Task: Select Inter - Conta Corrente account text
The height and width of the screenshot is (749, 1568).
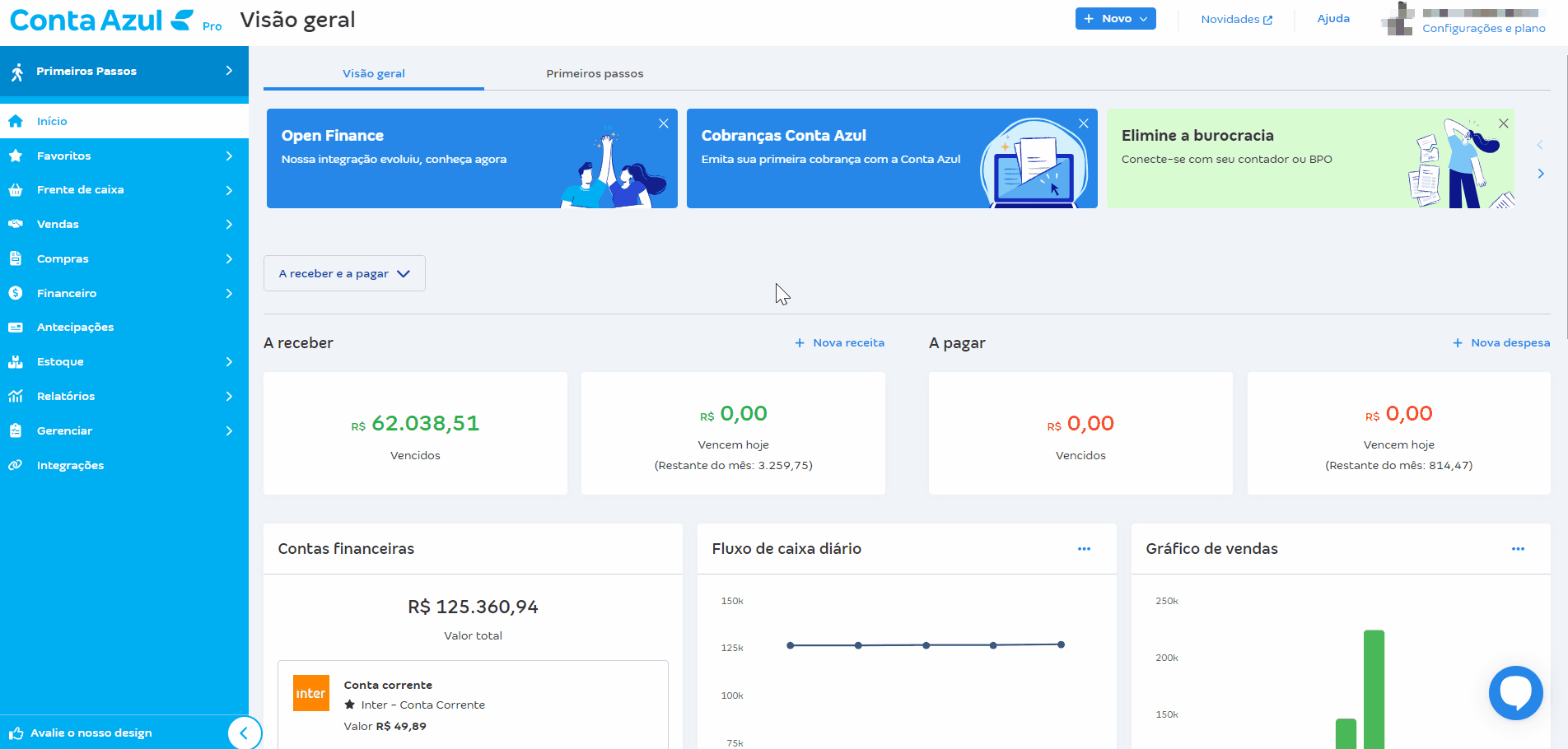Action: pos(422,705)
